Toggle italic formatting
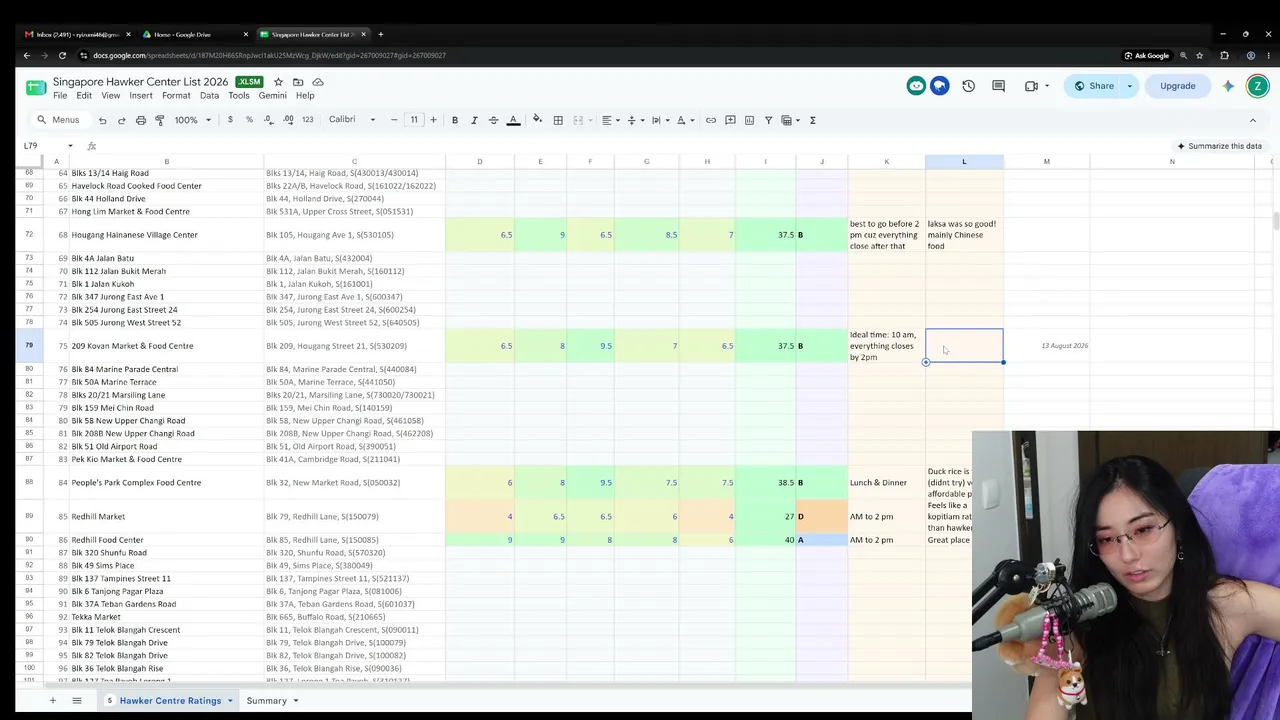The height and width of the screenshot is (720, 1280). [474, 120]
